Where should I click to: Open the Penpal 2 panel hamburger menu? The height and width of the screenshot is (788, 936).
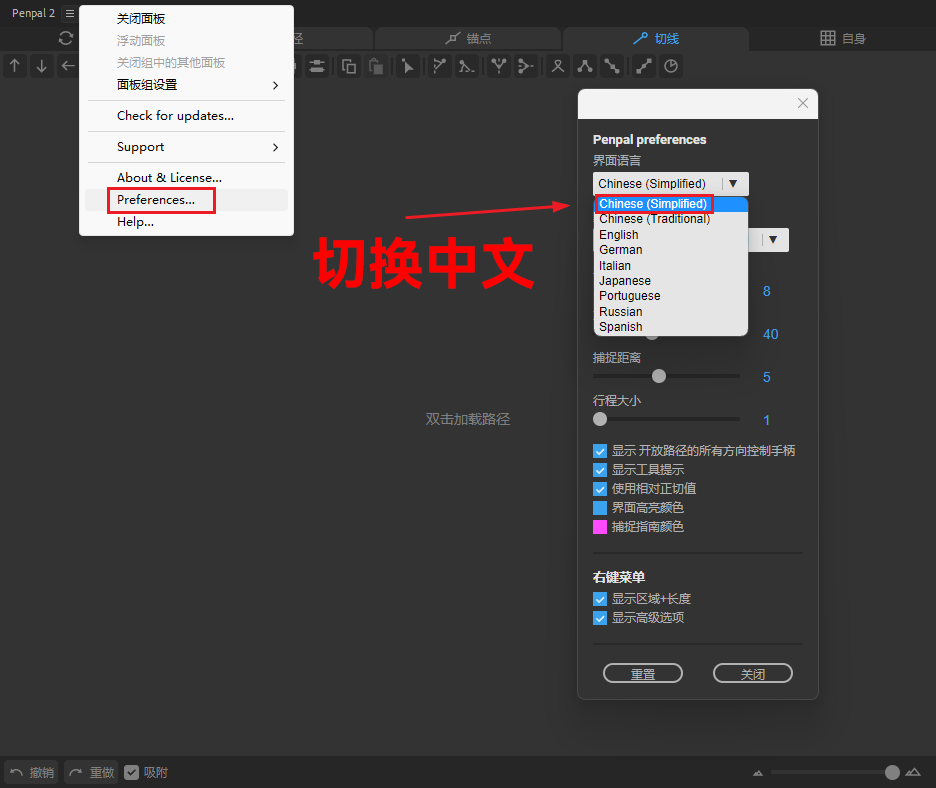point(70,13)
